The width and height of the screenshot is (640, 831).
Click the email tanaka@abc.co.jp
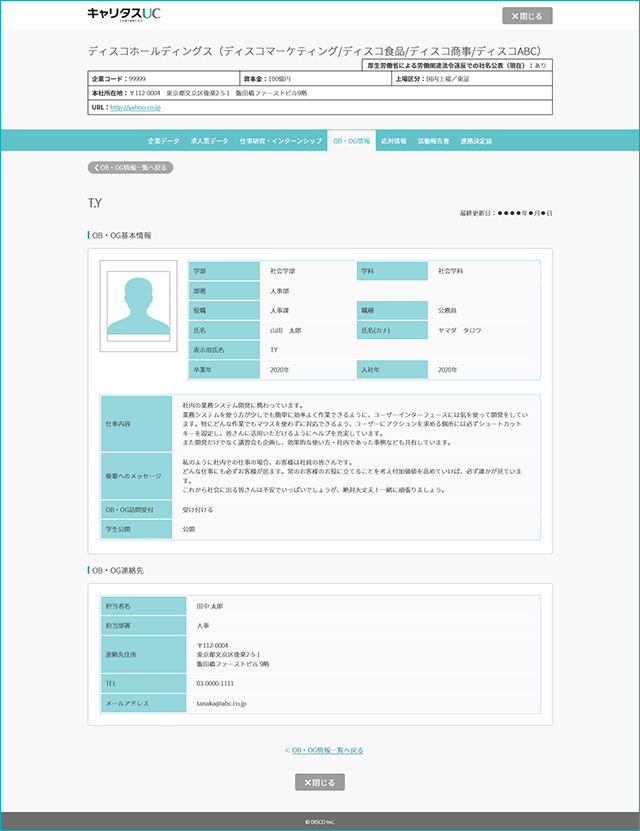coord(221,703)
